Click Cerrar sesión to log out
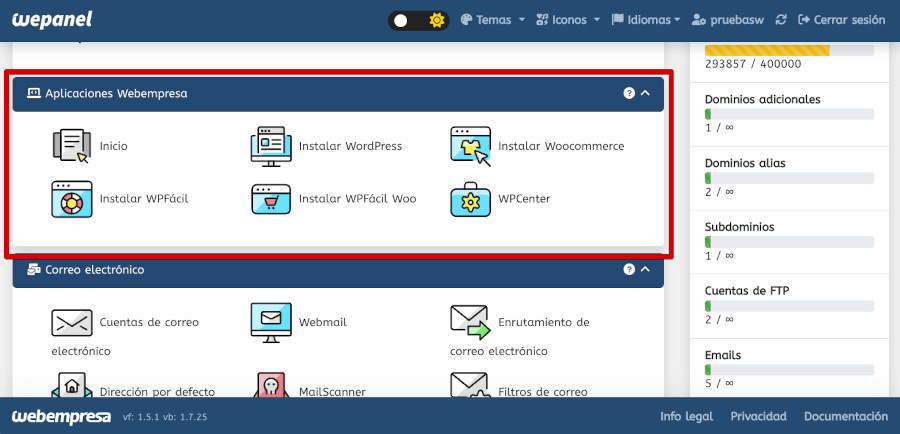 (841, 20)
